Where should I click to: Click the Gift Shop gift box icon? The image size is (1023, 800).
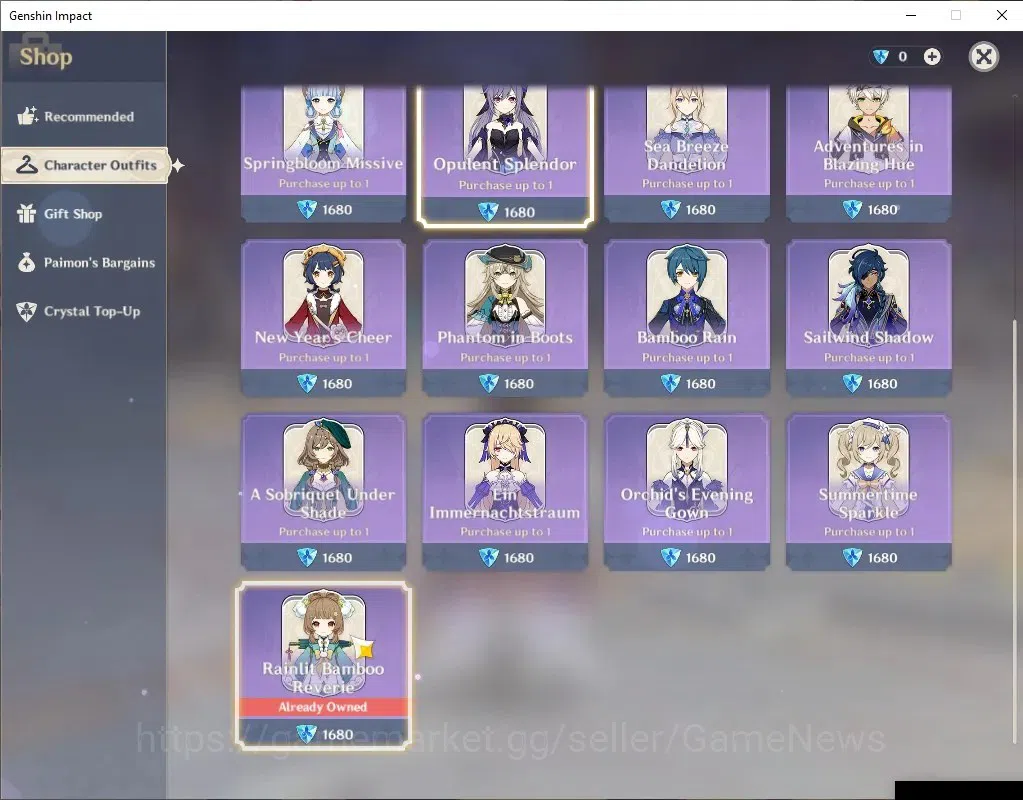(x=26, y=213)
